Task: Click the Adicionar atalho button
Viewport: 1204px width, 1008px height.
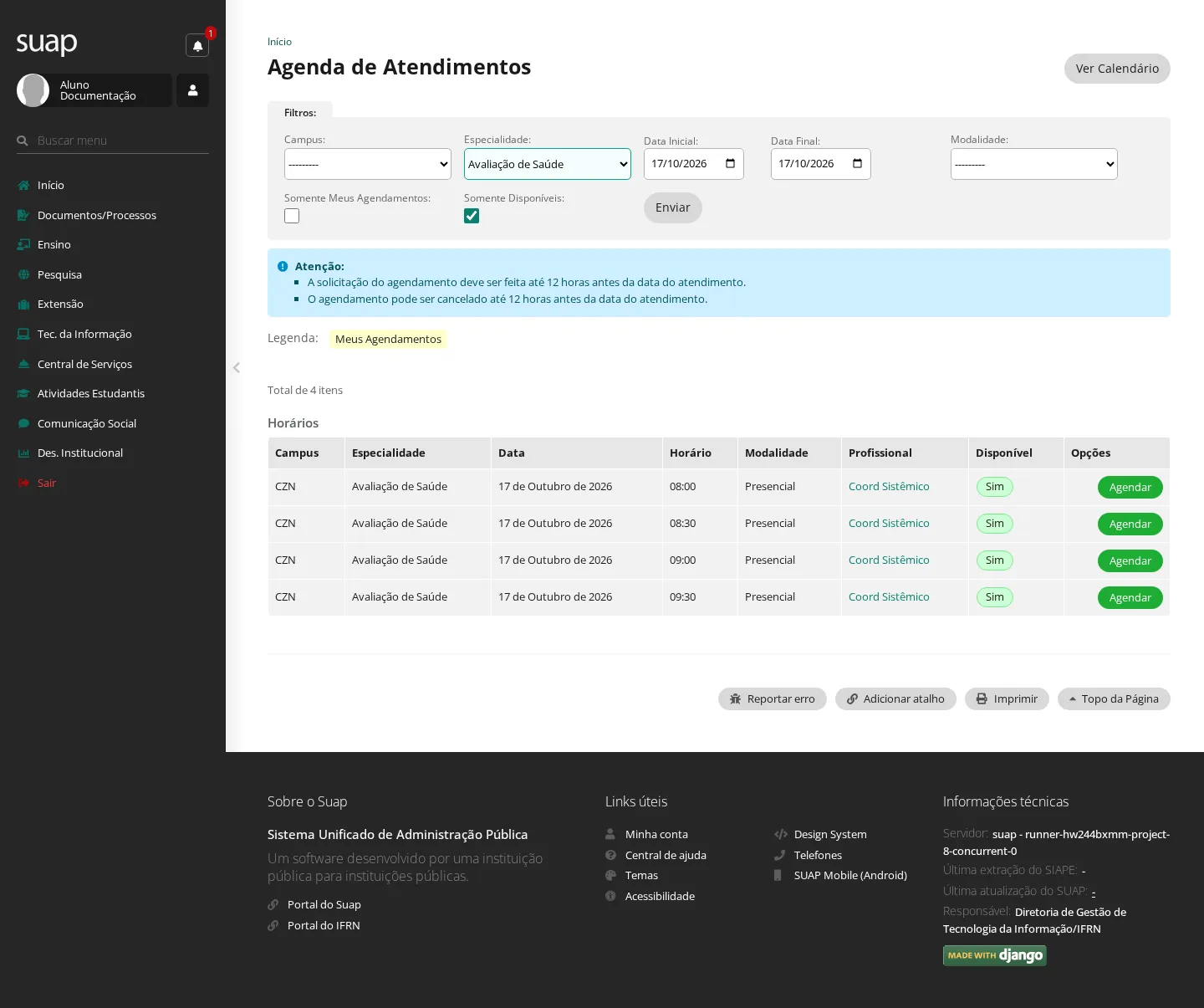Action: [895, 698]
